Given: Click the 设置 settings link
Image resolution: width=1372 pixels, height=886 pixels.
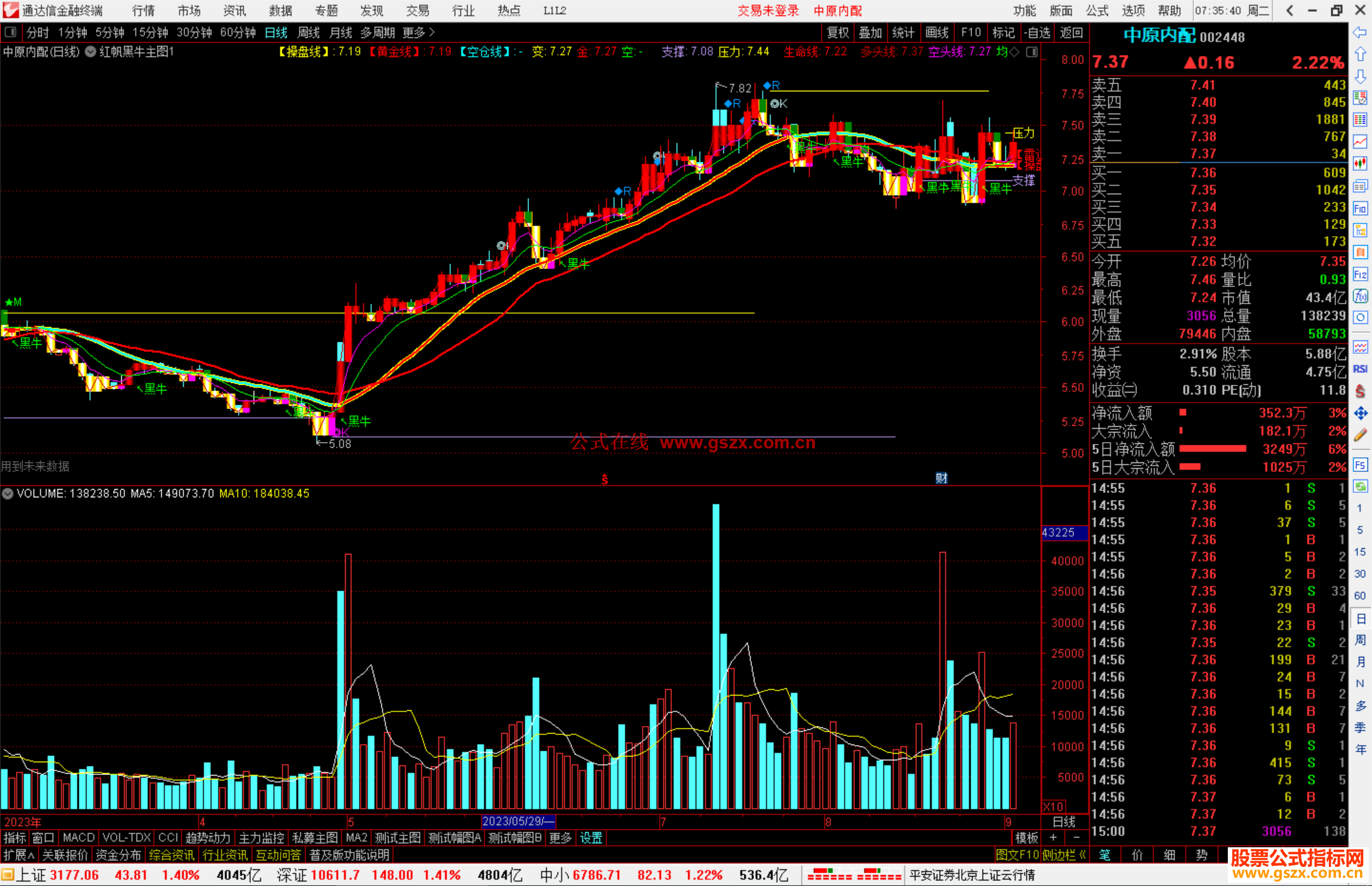Looking at the screenshot, I should point(591,838).
